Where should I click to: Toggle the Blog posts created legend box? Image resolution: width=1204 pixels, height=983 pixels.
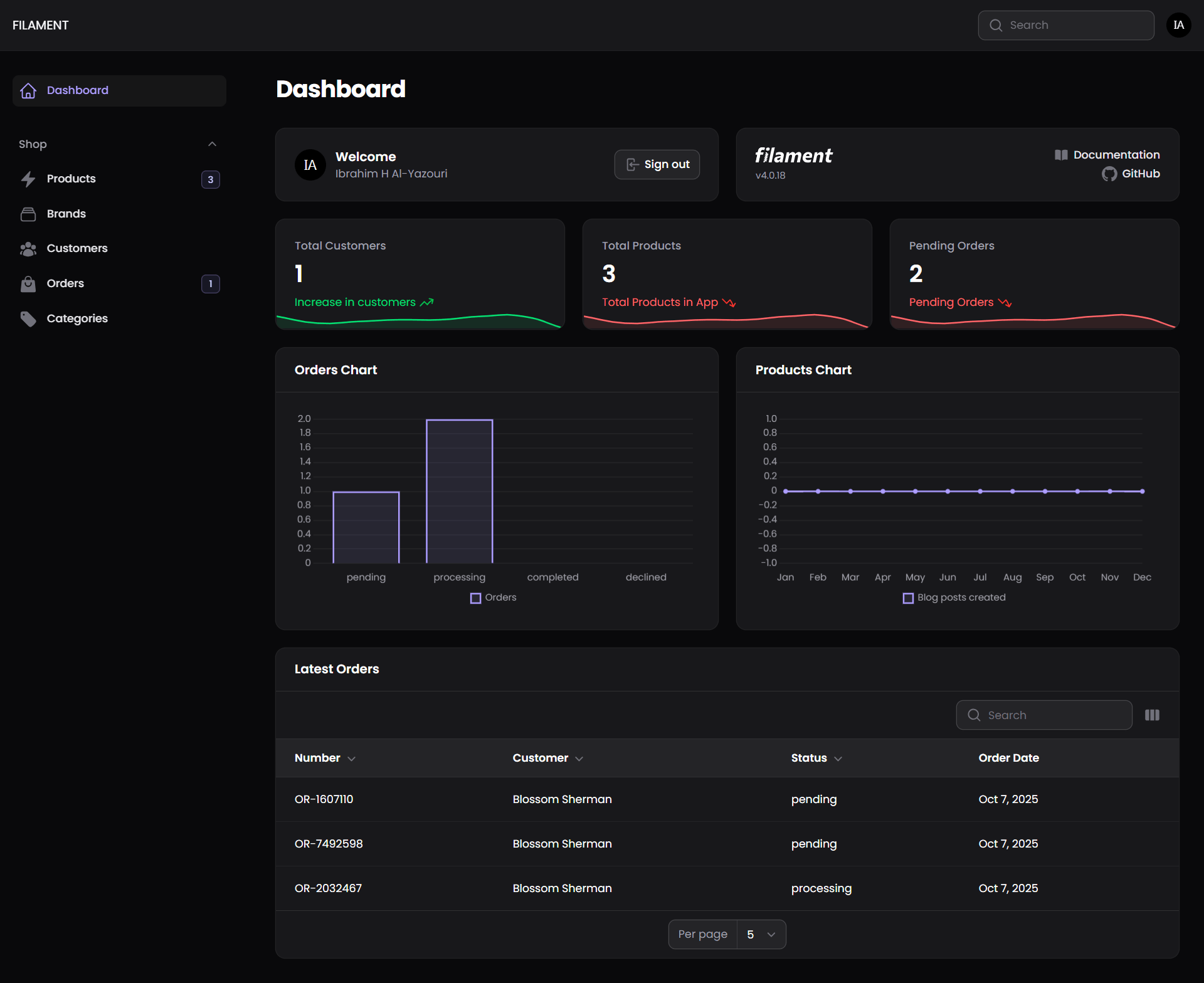click(x=908, y=598)
